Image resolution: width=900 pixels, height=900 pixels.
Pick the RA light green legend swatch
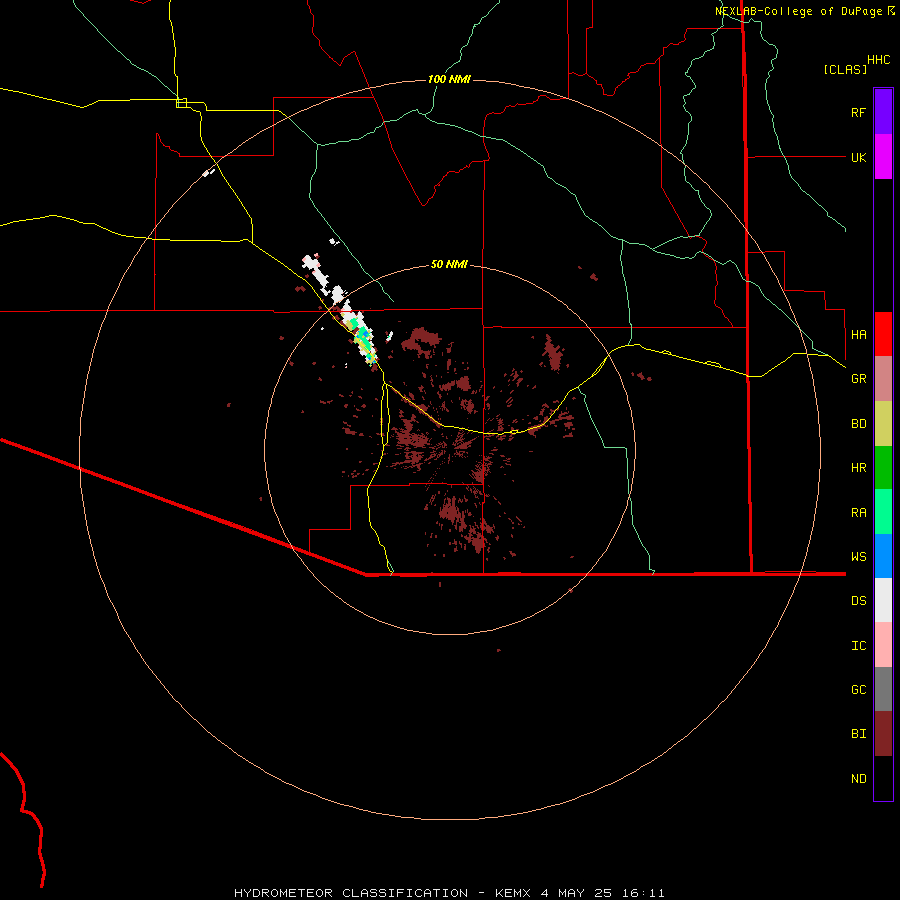tap(883, 512)
